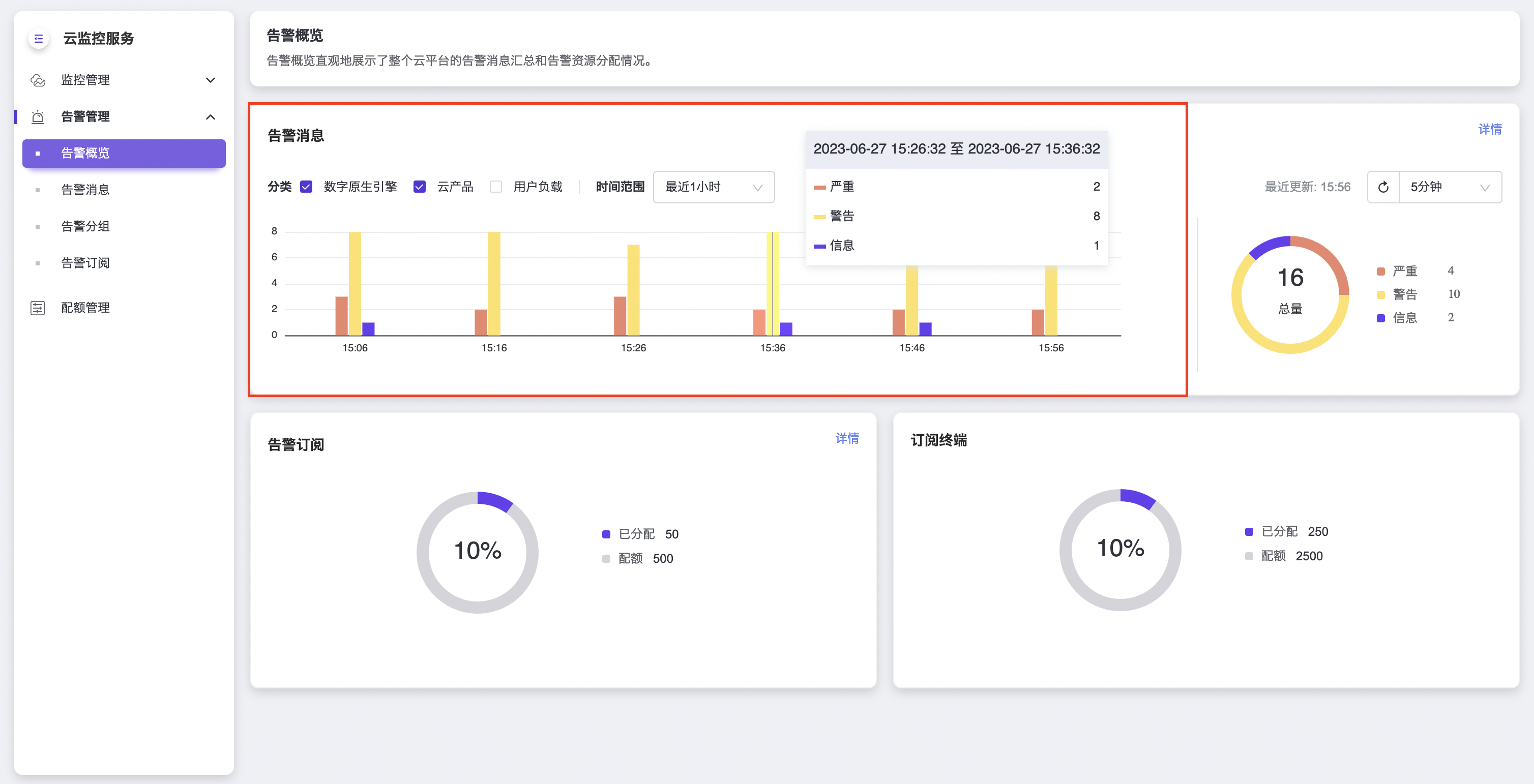Click the 监控管理 cloud icon

38,80
